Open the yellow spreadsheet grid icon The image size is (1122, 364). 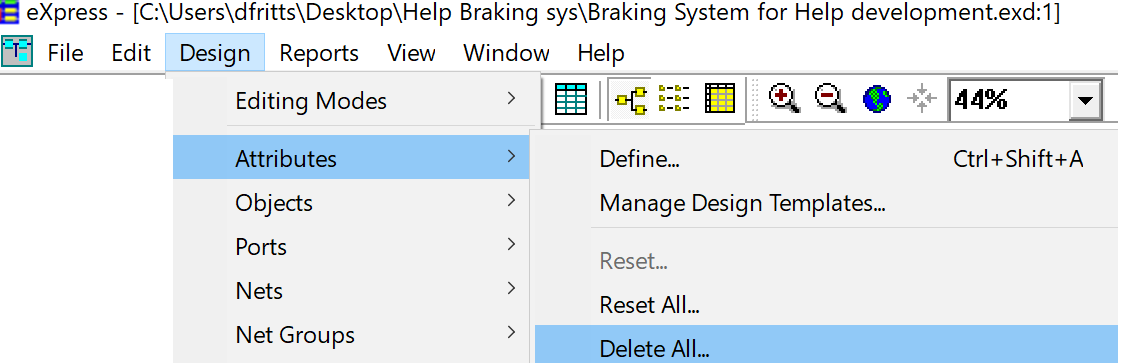719,99
